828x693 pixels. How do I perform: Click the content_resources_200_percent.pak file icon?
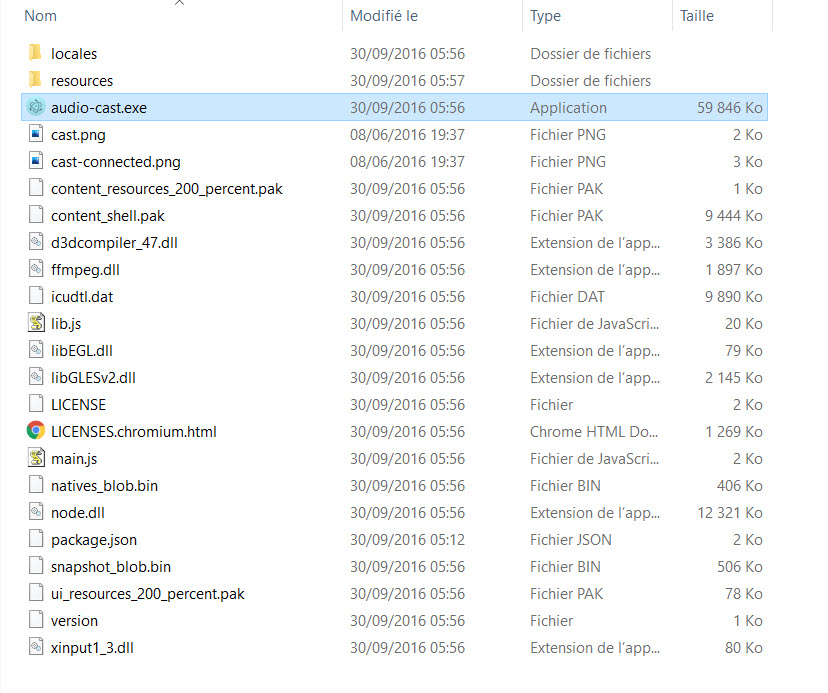35,188
